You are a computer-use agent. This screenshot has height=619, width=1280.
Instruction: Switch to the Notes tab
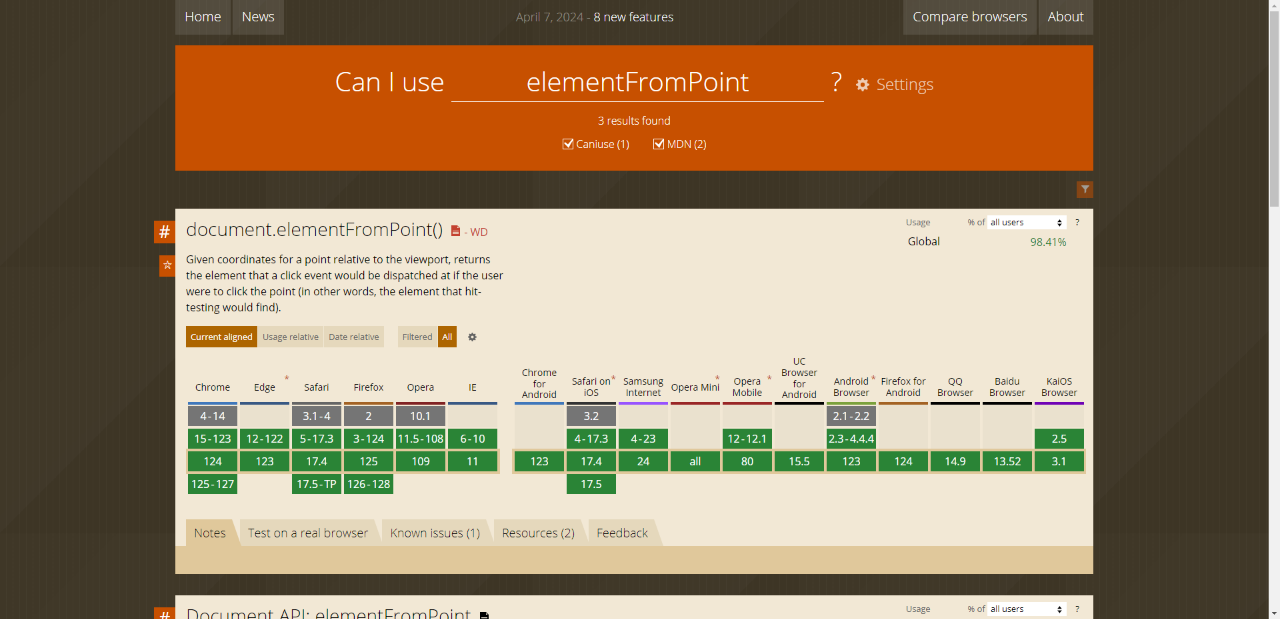tap(210, 533)
